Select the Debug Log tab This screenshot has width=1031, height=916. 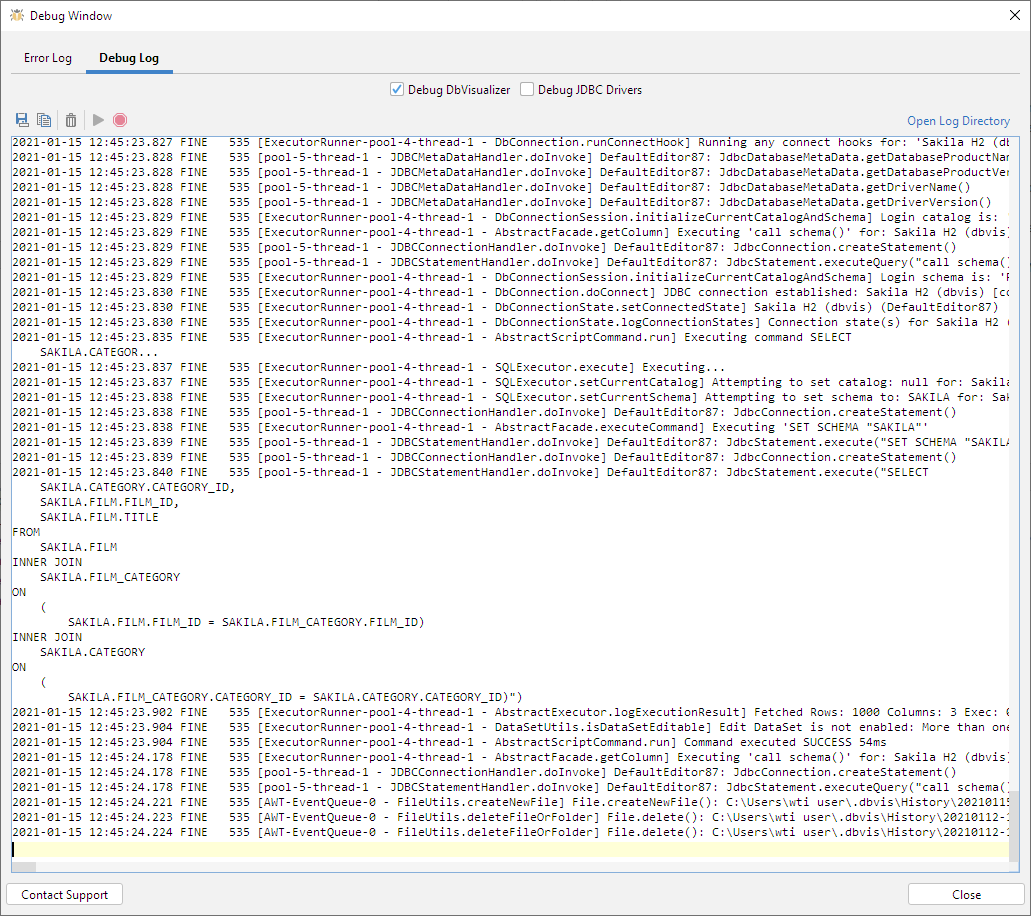pyautogui.click(x=128, y=58)
